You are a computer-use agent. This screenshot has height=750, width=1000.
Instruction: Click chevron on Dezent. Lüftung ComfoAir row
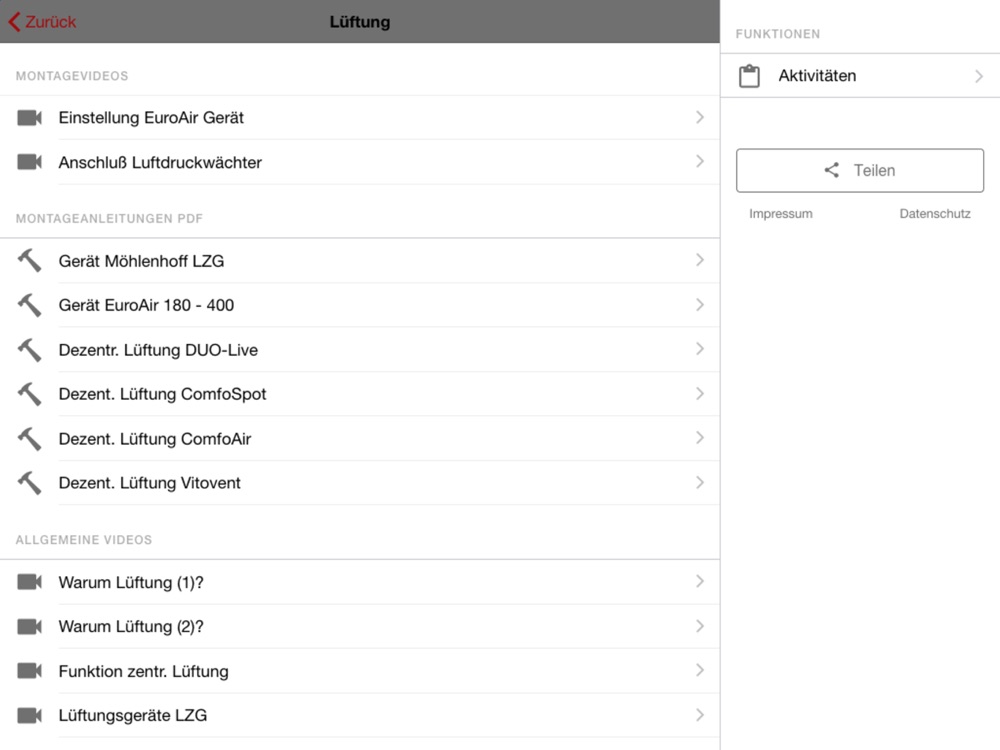tap(699, 438)
